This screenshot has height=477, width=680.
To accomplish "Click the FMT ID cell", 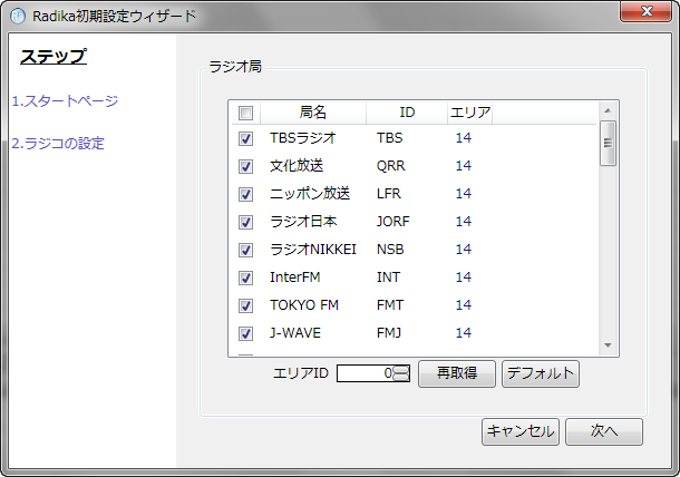I will click(390, 305).
